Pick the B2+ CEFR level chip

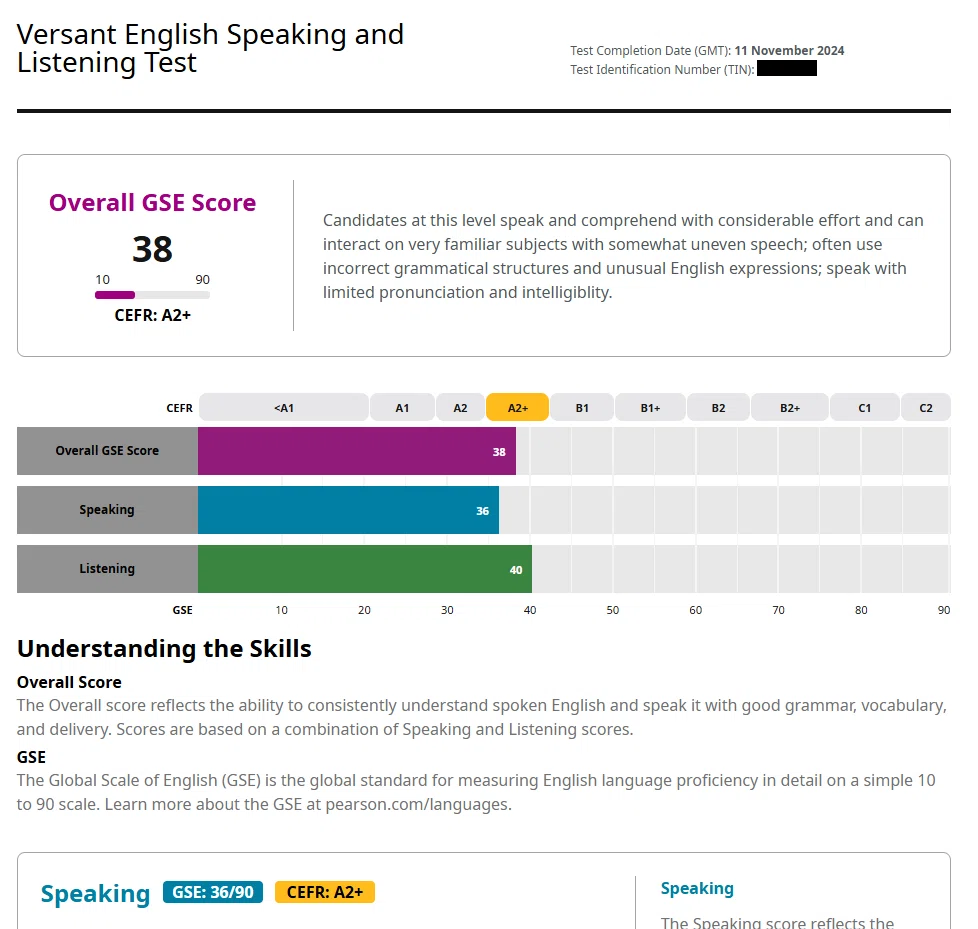[790, 407]
